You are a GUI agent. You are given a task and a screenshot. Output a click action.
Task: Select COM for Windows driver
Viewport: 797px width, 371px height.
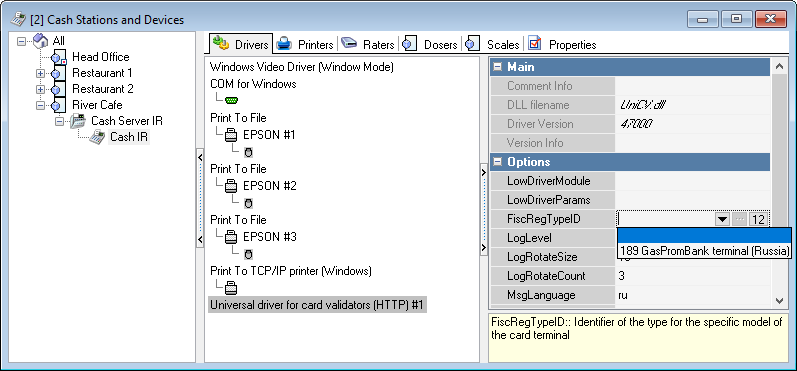253,84
